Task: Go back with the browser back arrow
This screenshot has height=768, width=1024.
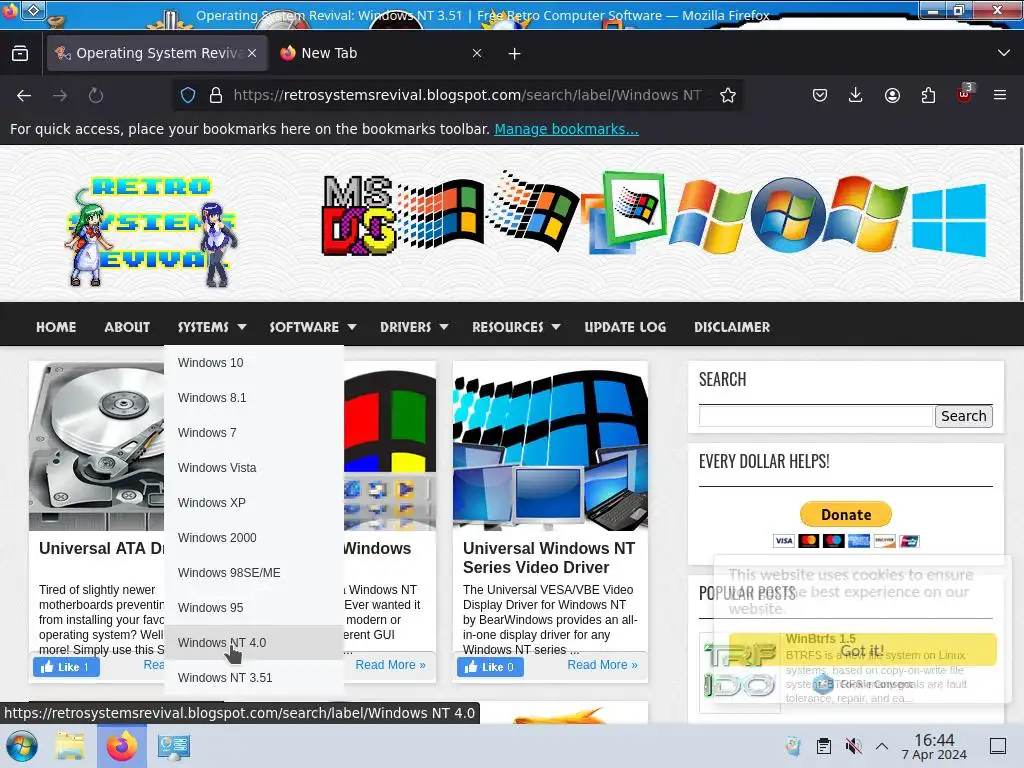Action: tap(24, 95)
